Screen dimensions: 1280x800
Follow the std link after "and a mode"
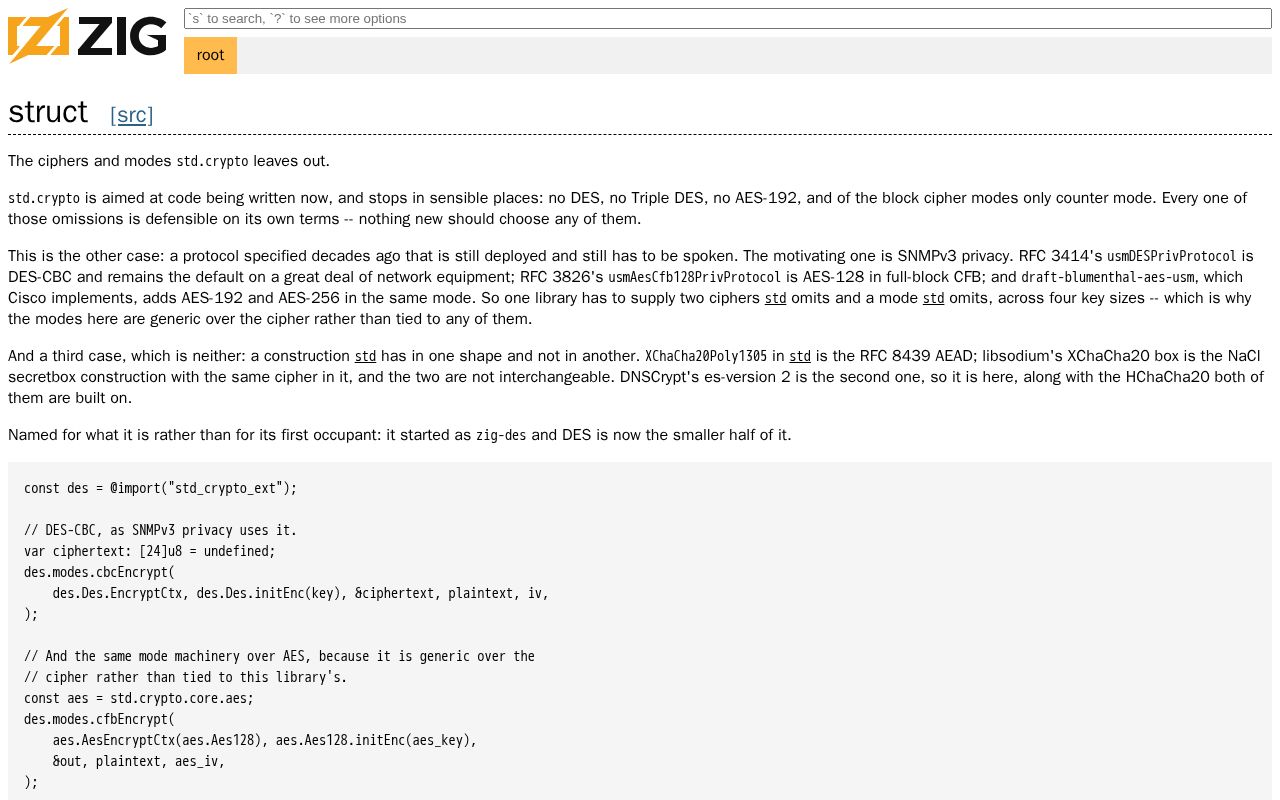pos(933,298)
